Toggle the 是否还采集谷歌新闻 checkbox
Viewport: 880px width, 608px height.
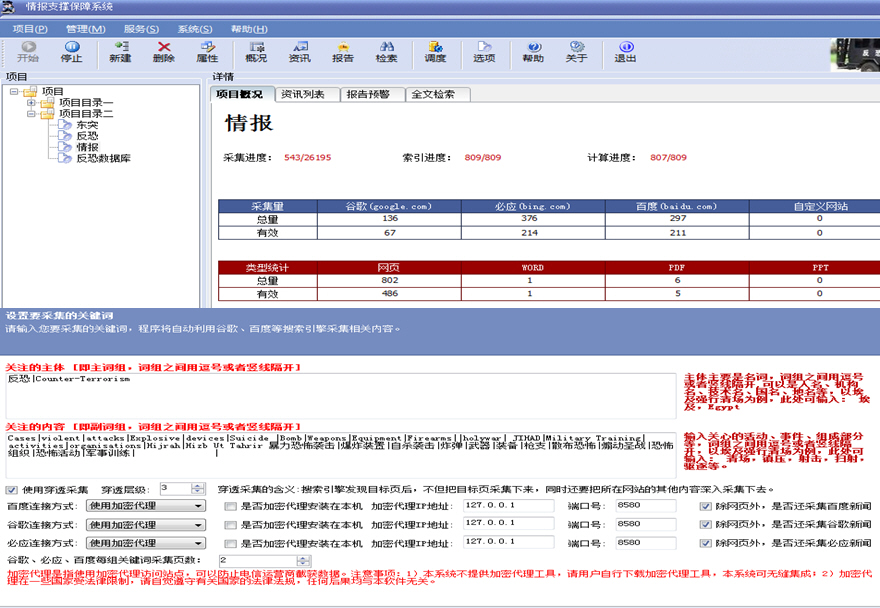click(x=705, y=524)
